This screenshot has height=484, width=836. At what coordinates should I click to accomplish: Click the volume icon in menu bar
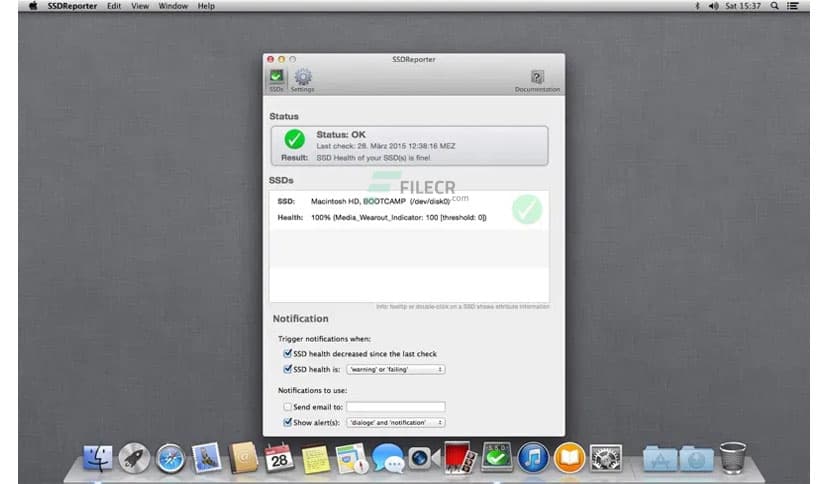713,6
